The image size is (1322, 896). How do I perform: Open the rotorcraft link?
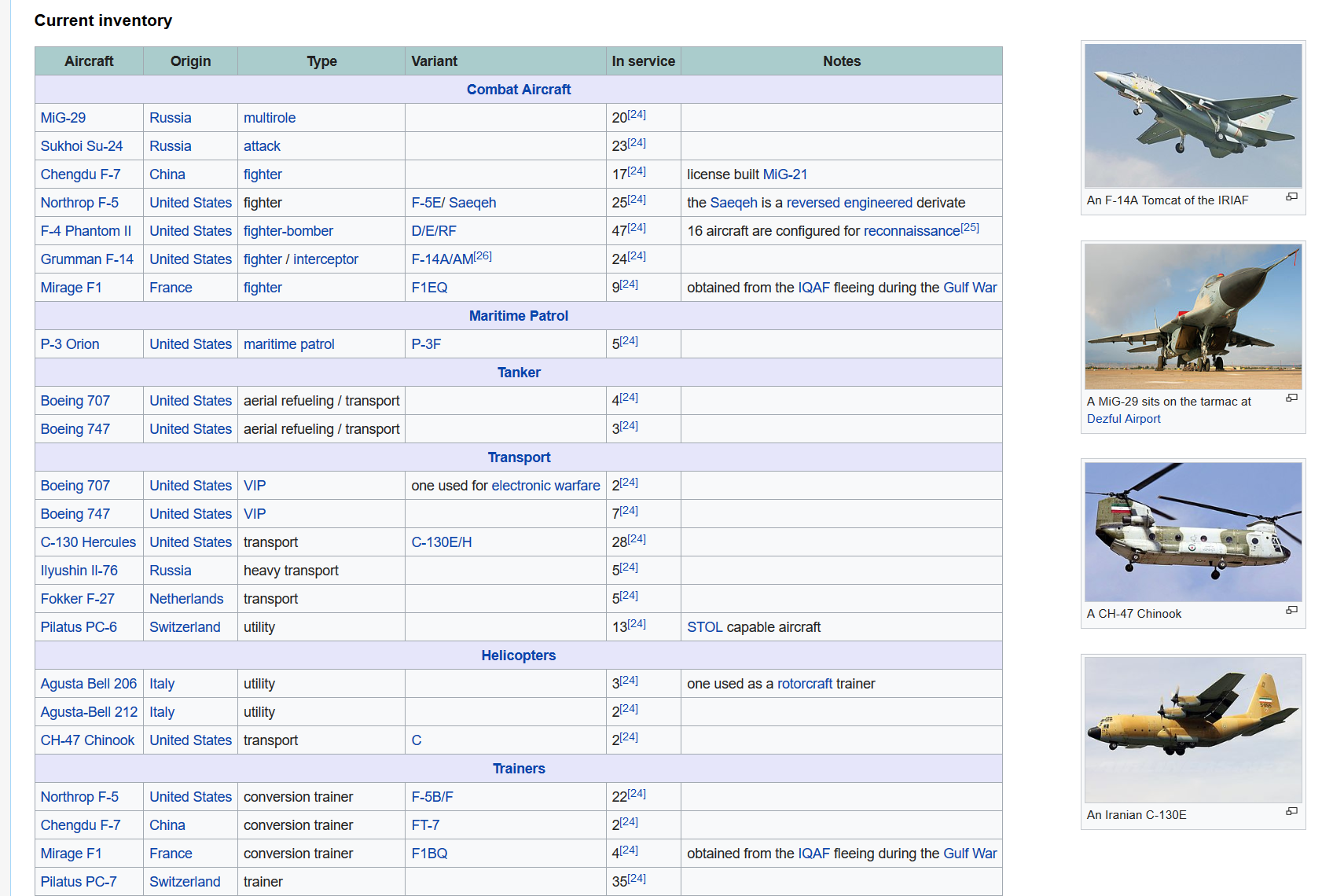point(805,684)
